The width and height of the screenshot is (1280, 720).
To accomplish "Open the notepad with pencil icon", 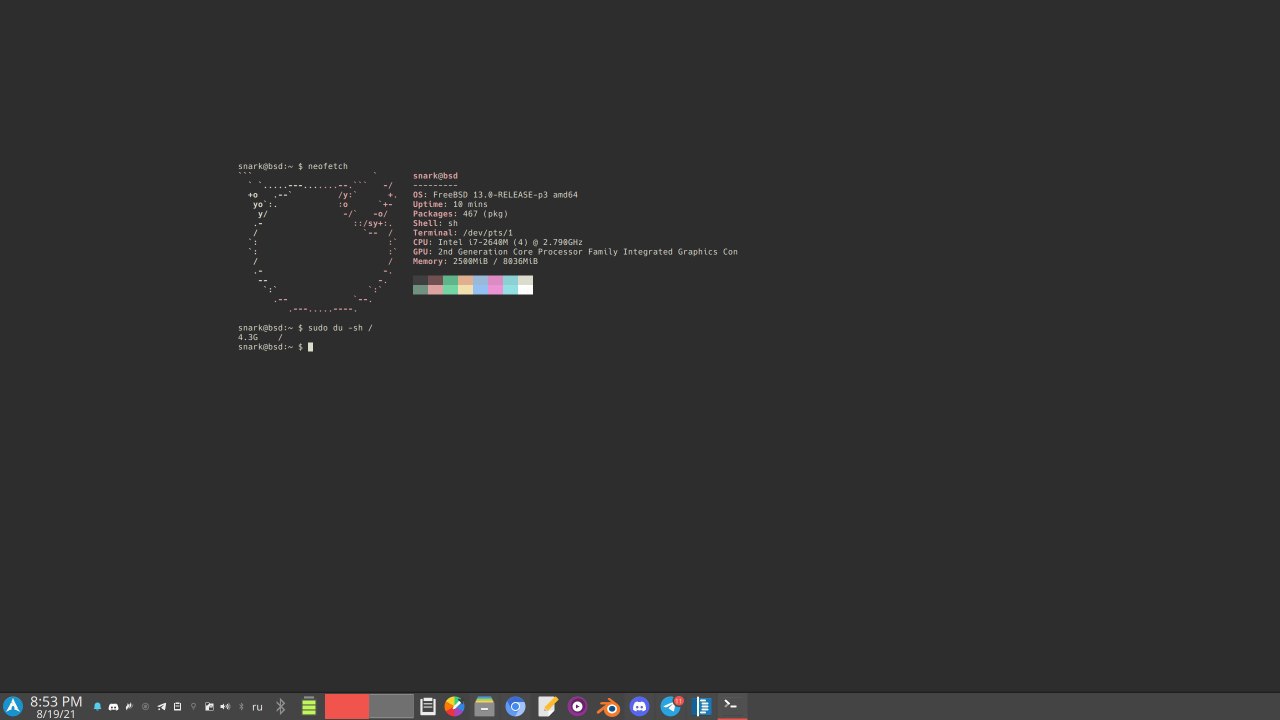I will coord(547,707).
